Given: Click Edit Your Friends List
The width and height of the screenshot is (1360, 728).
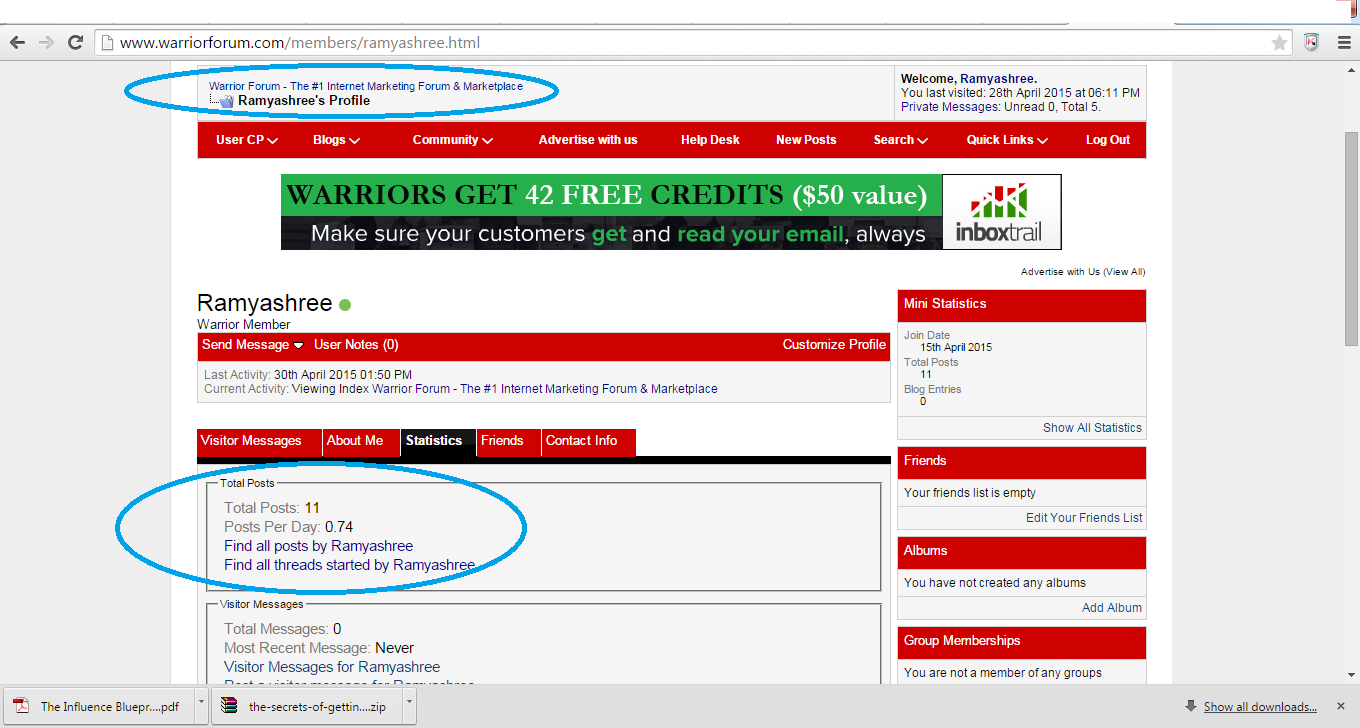Looking at the screenshot, I should [1084, 518].
